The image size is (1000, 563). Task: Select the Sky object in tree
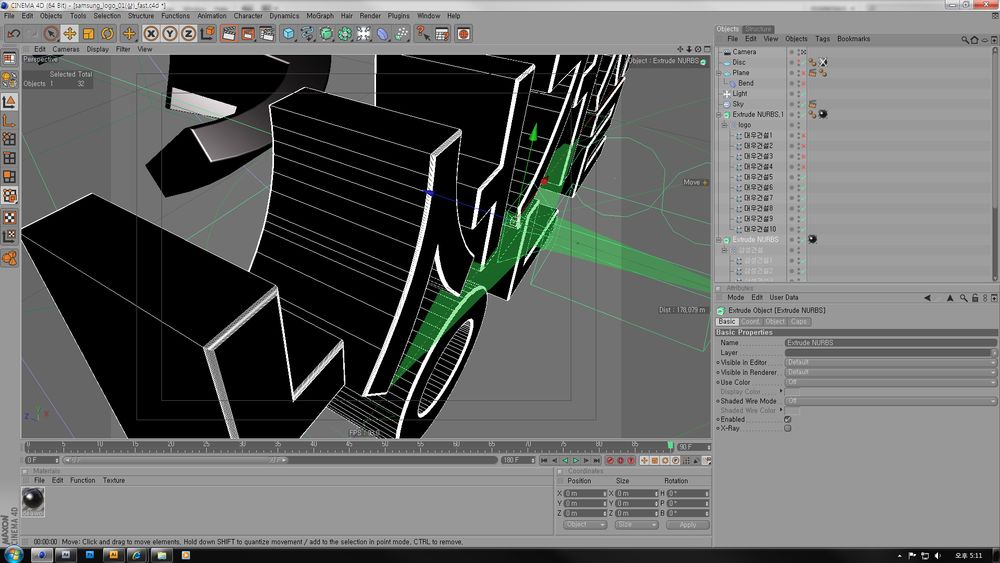tap(738, 104)
